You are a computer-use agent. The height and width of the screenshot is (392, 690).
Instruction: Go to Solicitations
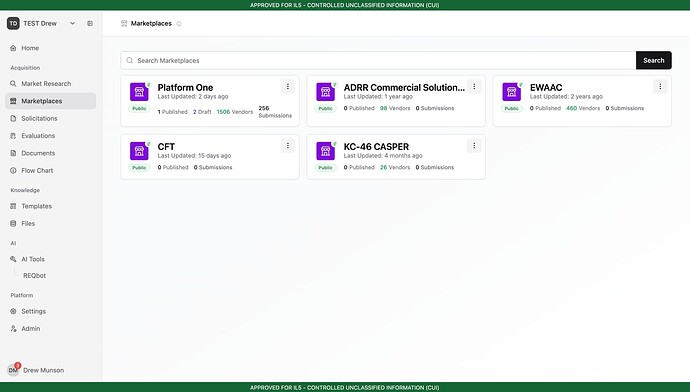tap(51, 118)
